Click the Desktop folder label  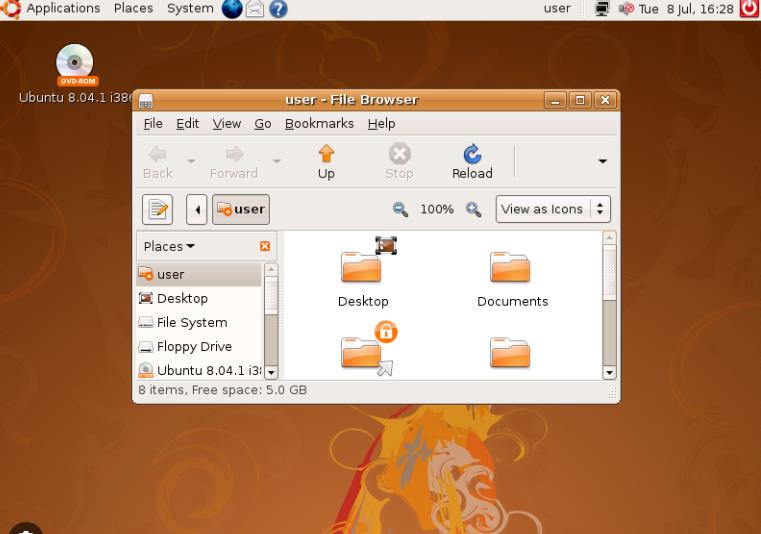point(363,301)
